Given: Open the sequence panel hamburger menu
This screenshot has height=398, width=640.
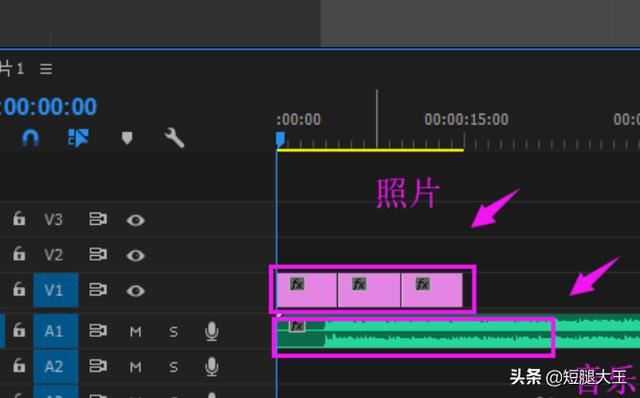Looking at the screenshot, I should (x=46, y=69).
